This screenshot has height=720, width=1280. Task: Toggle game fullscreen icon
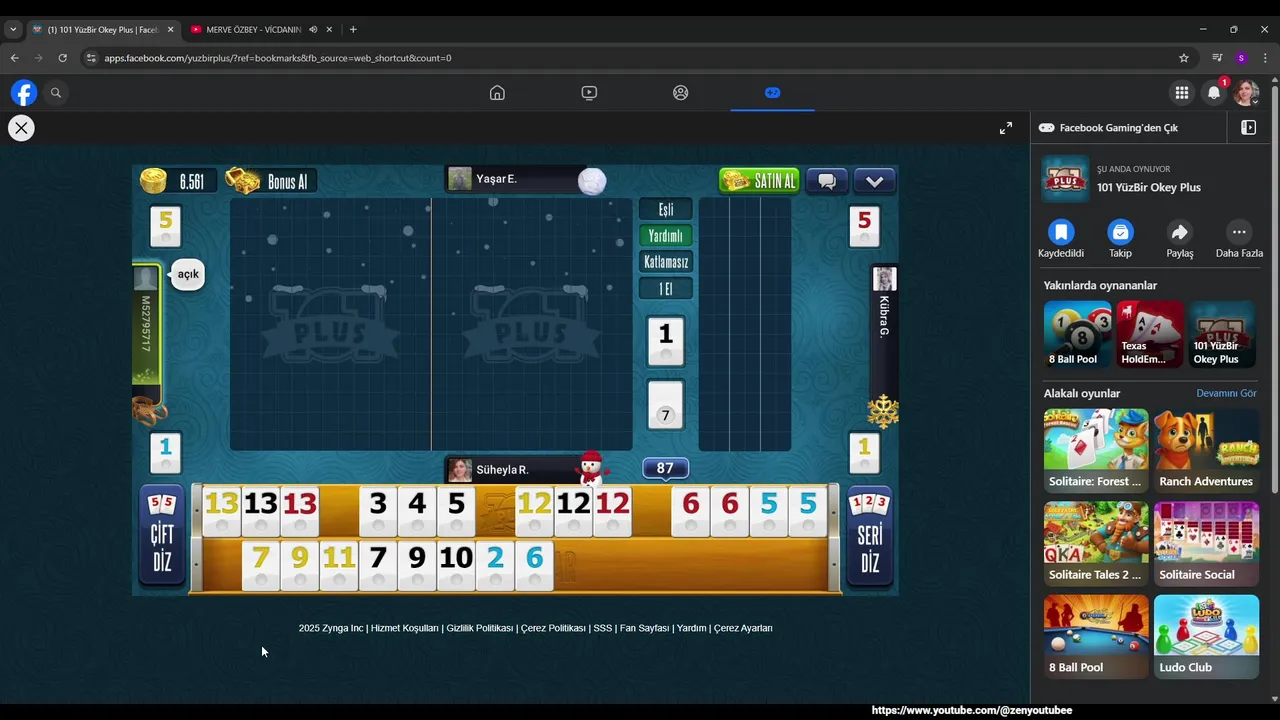[x=1006, y=128]
